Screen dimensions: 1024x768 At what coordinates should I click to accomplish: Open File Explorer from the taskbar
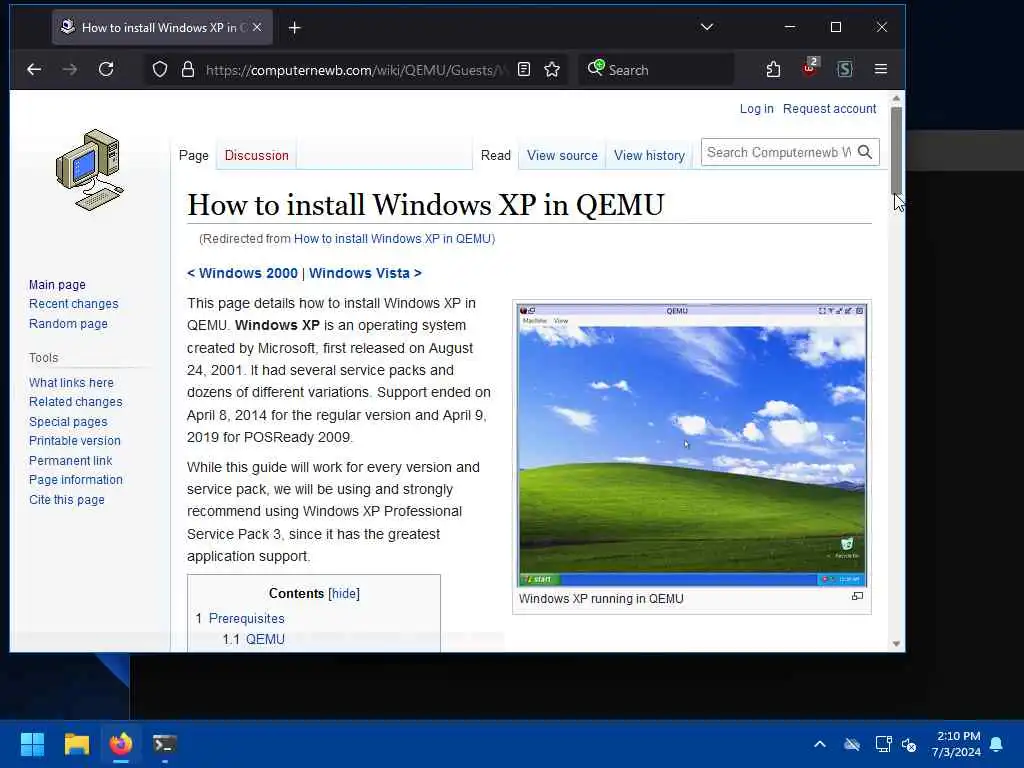pyautogui.click(x=76, y=744)
